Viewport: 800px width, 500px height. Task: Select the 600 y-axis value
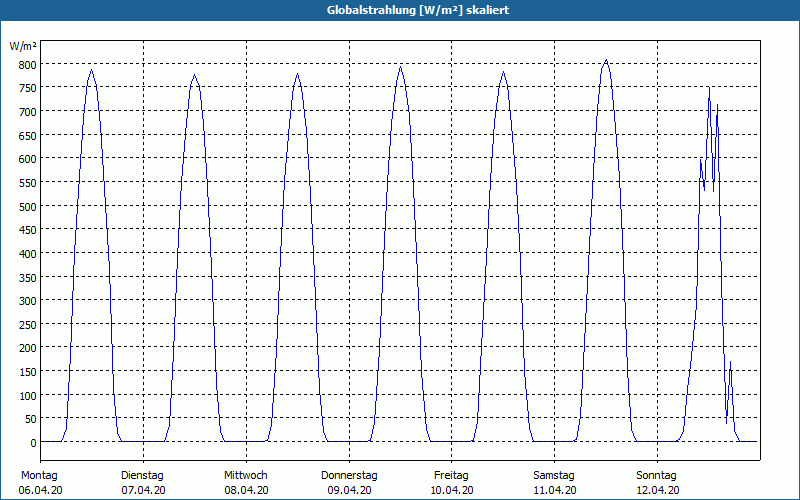click(28, 159)
